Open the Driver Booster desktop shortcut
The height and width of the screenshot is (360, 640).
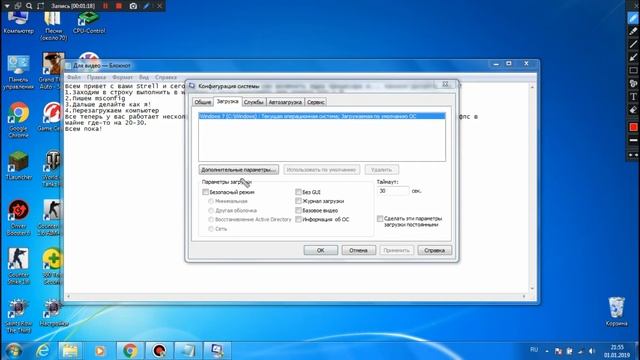tap(18, 218)
